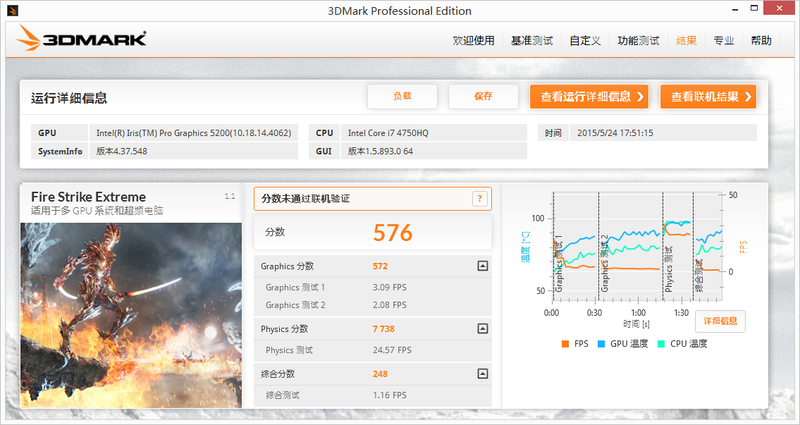Click the 保存 button

[483, 96]
